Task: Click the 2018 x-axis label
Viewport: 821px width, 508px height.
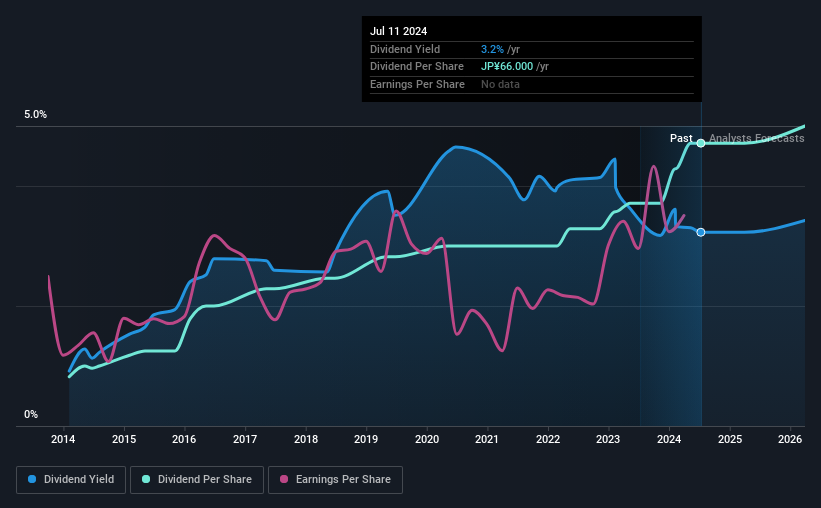Action: (x=306, y=439)
